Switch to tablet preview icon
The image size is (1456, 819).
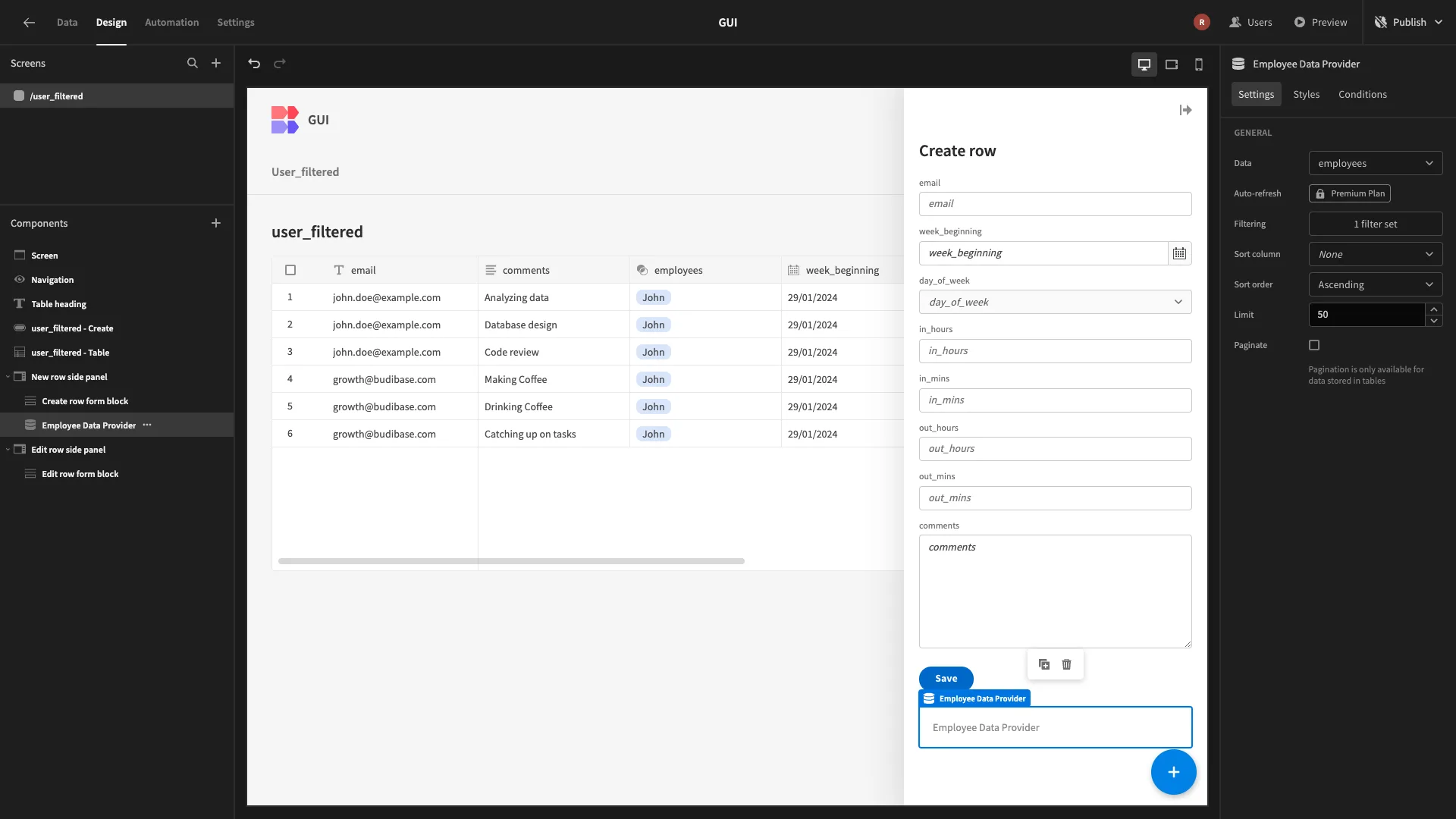[x=1172, y=64]
